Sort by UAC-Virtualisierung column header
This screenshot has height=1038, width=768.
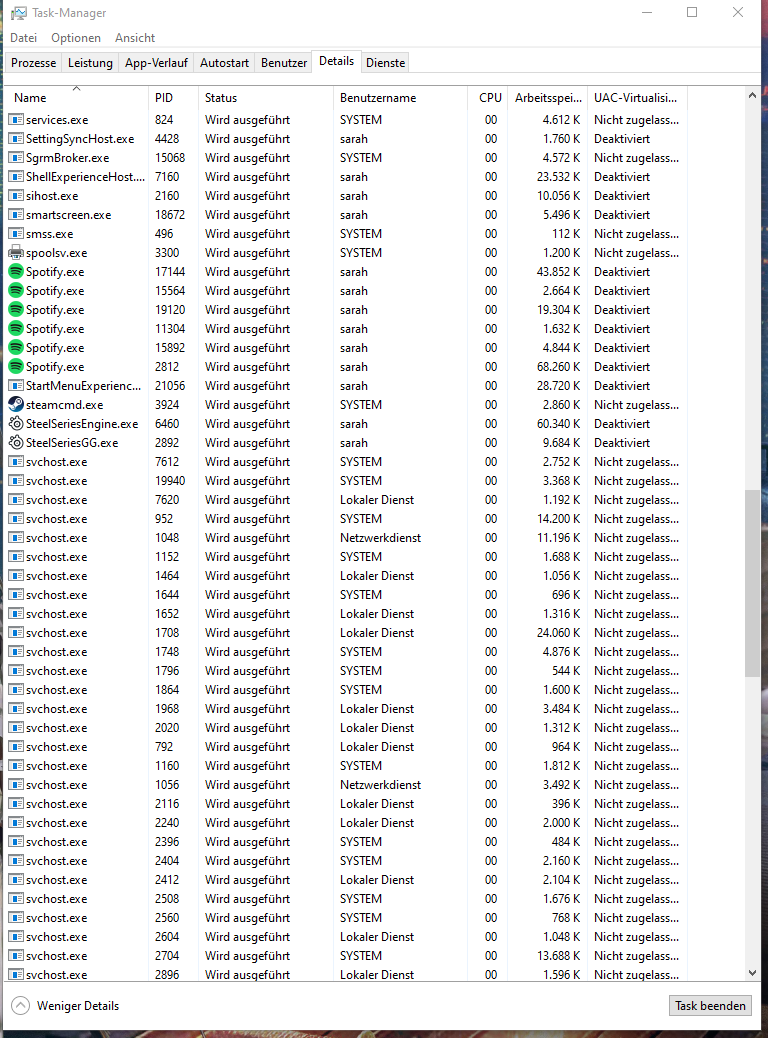pyautogui.click(x=638, y=97)
